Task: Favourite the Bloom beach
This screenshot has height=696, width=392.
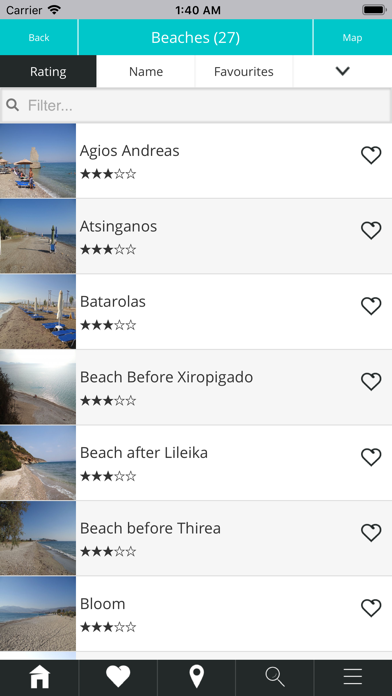Action: point(371,608)
